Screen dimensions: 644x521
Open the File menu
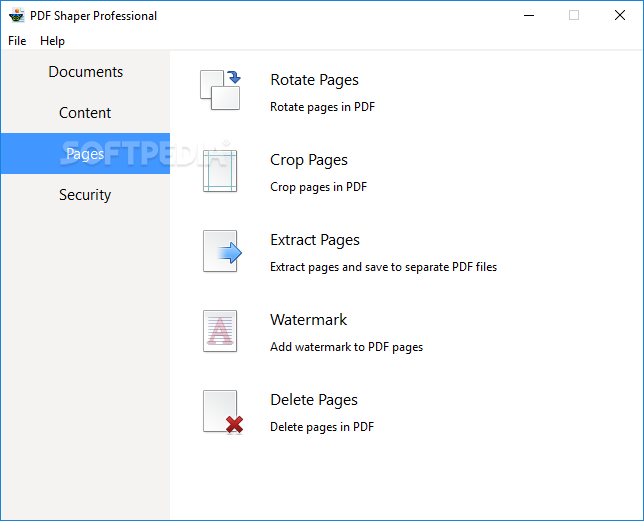point(17,41)
